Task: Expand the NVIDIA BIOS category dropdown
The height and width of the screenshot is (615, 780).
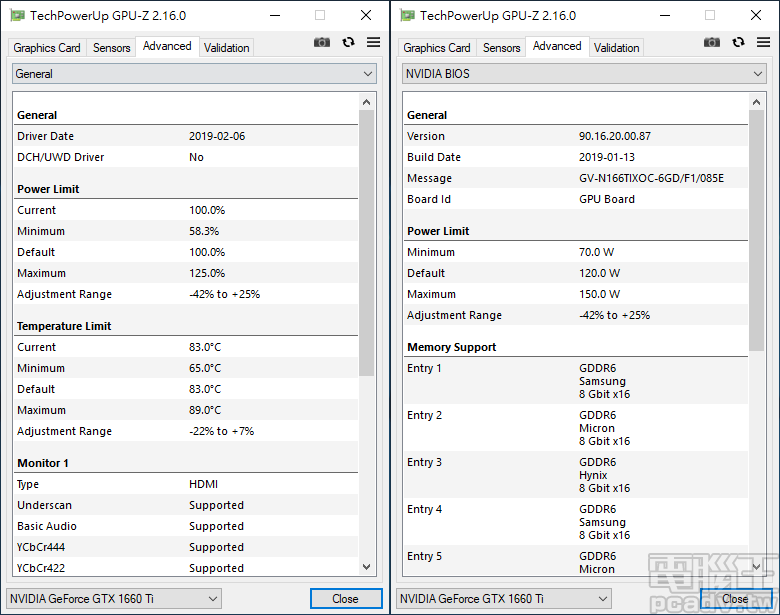Action: tap(584, 74)
